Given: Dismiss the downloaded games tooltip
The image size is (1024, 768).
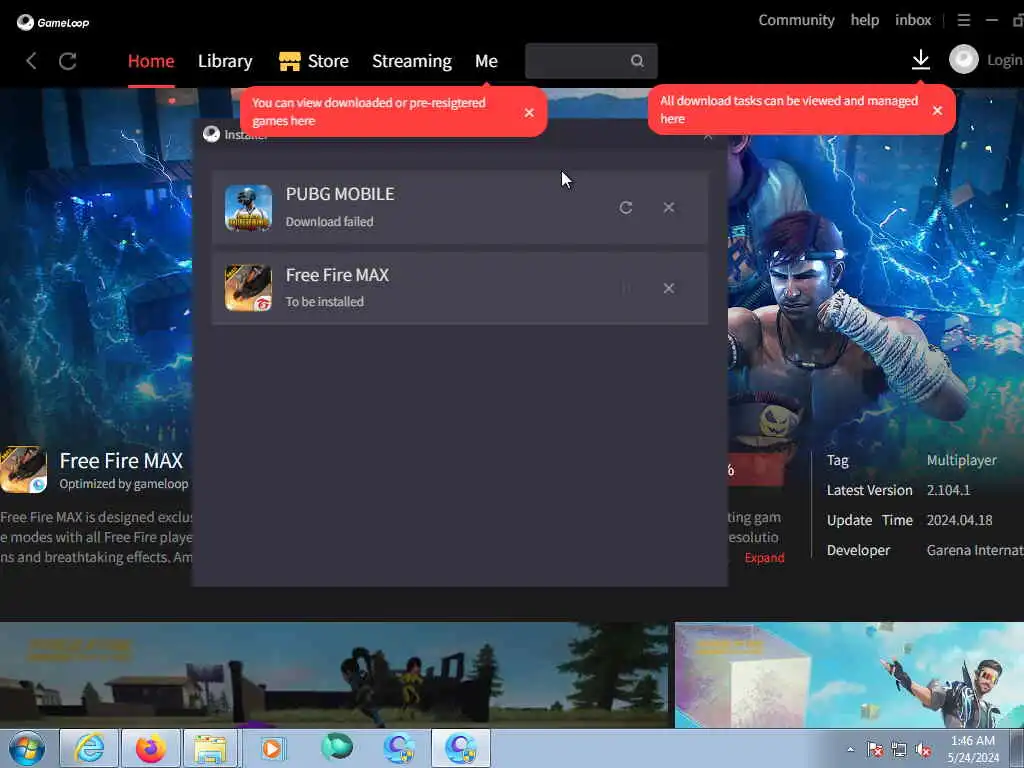Looking at the screenshot, I should (529, 112).
